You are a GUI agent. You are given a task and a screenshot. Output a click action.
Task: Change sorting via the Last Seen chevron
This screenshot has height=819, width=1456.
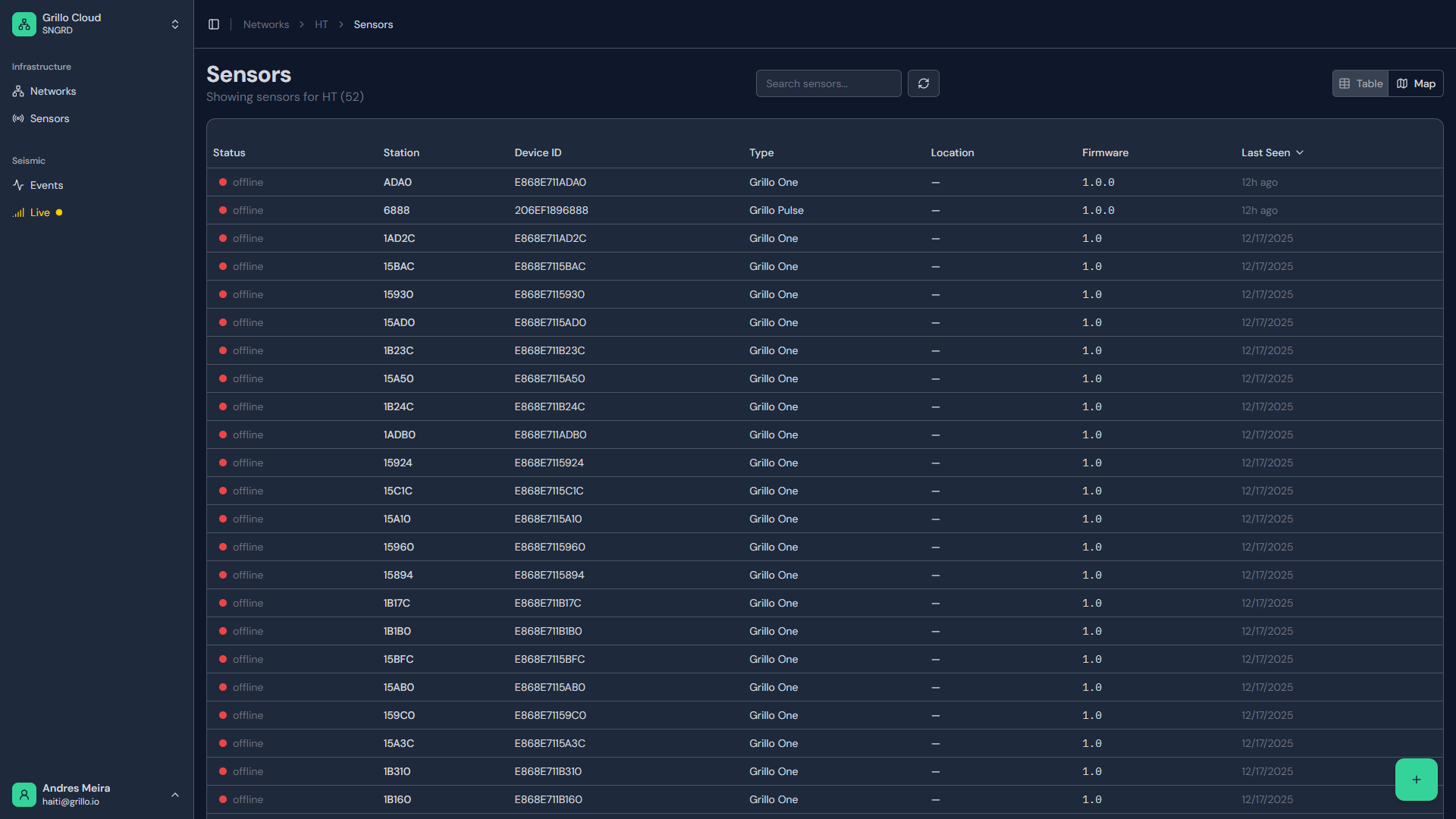(1300, 152)
